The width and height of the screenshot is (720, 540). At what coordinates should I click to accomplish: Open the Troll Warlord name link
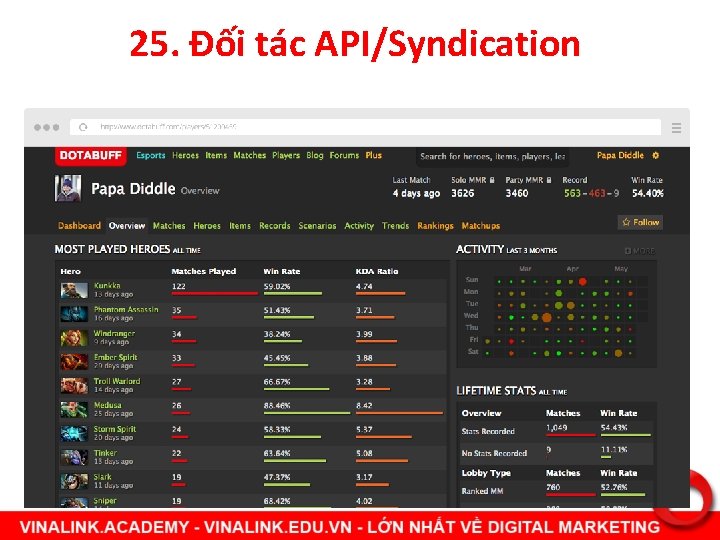(117, 381)
